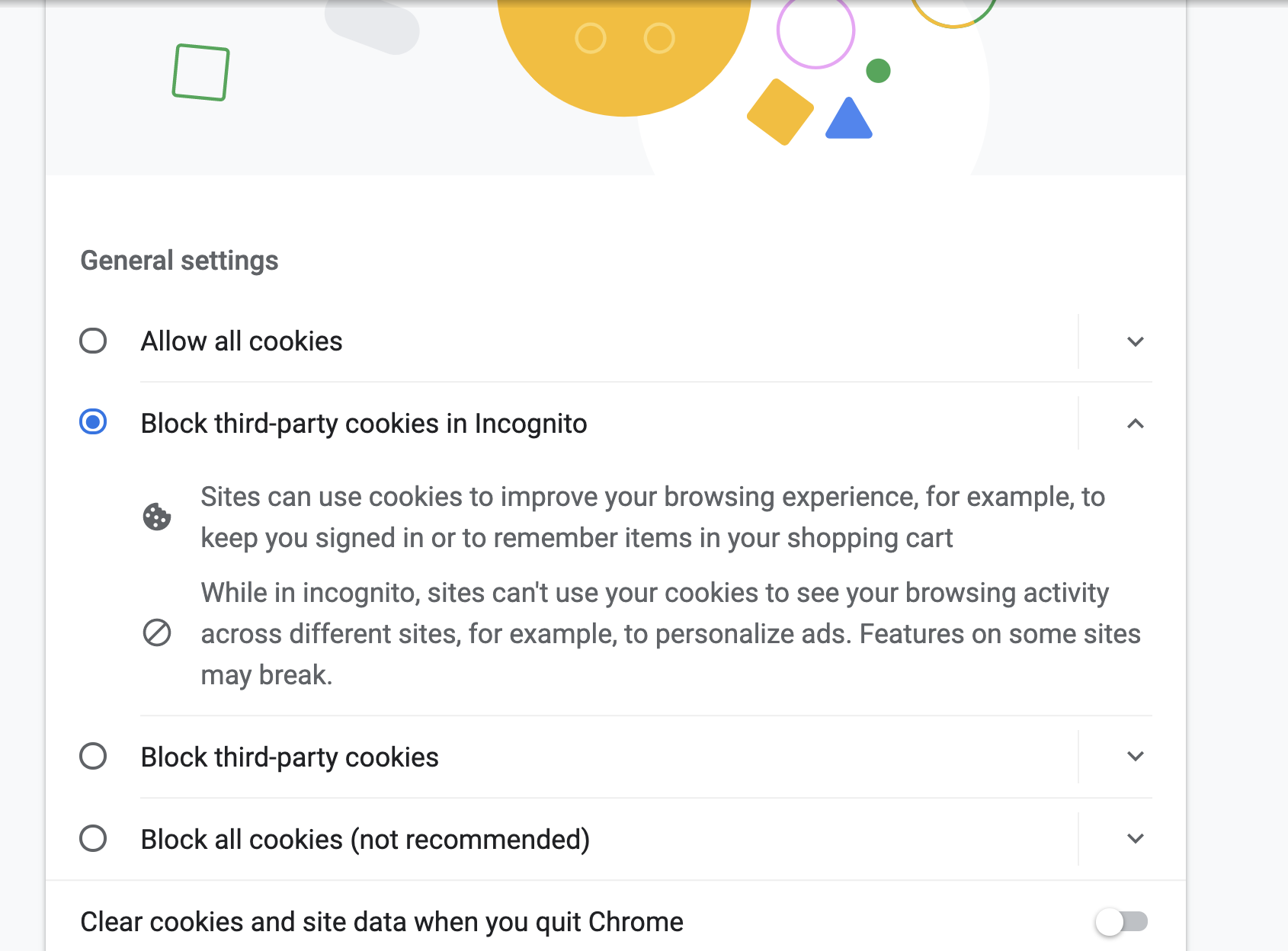Expand the Allow all cookies details chevron
Viewport: 1288px width, 951px height.
1135,341
